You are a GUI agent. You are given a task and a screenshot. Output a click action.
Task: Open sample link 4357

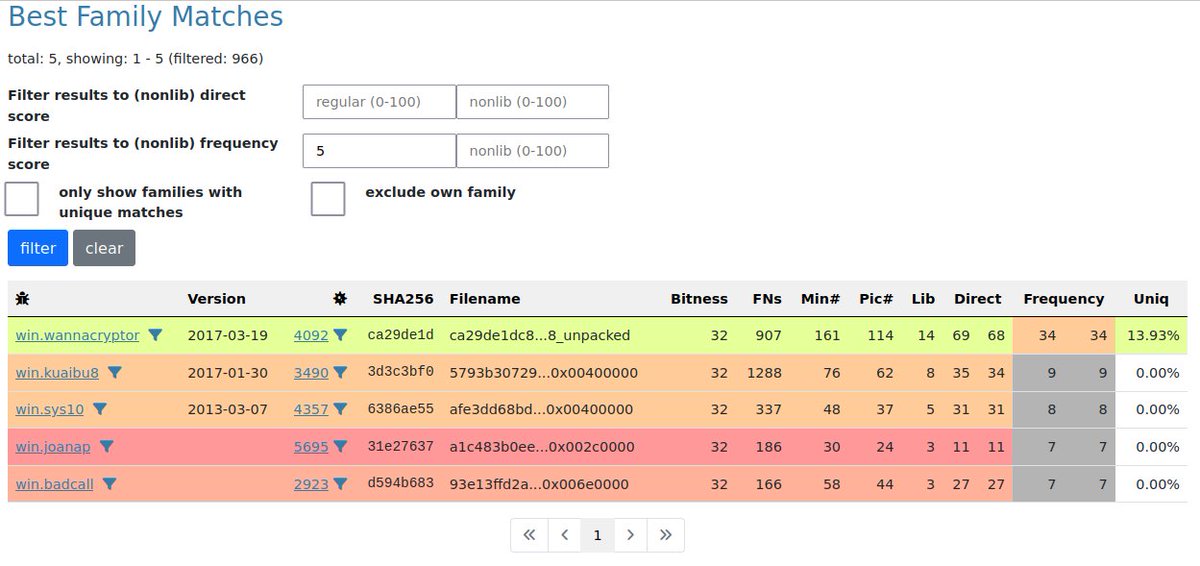(x=311, y=410)
